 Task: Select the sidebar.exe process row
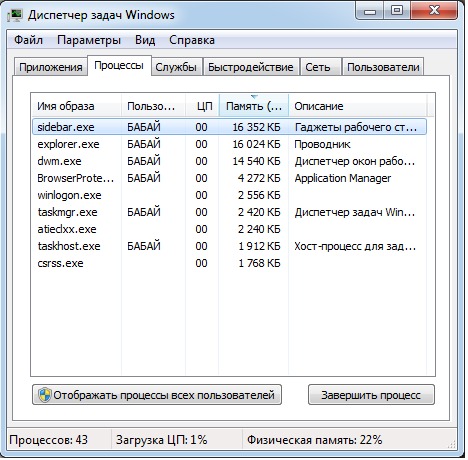pyautogui.click(x=229, y=127)
